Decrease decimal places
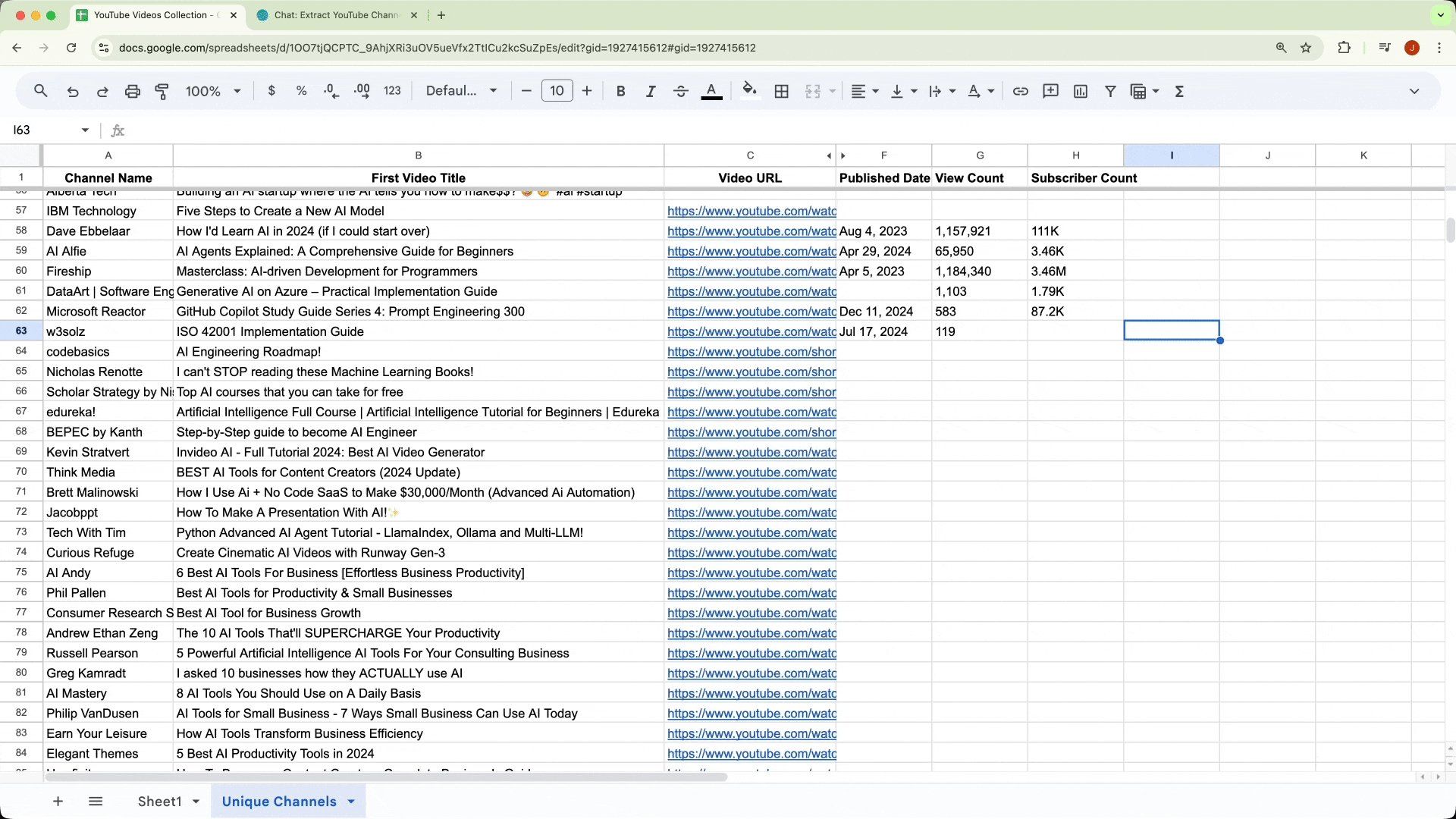 pyautogui.click(x=331, y=91)
